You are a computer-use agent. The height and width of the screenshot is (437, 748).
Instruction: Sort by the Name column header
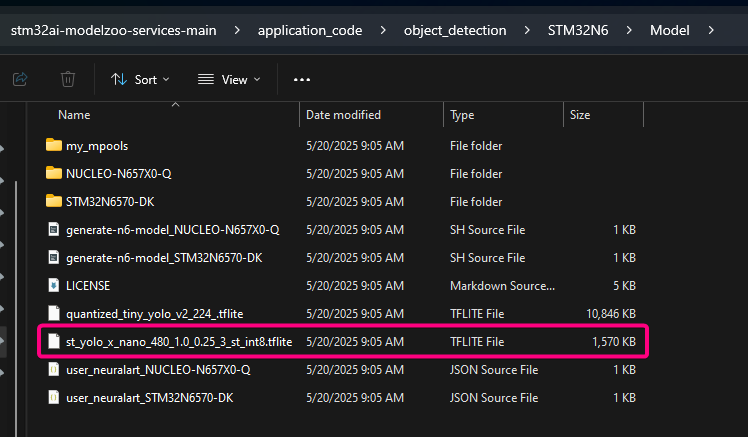coord(75,115)
